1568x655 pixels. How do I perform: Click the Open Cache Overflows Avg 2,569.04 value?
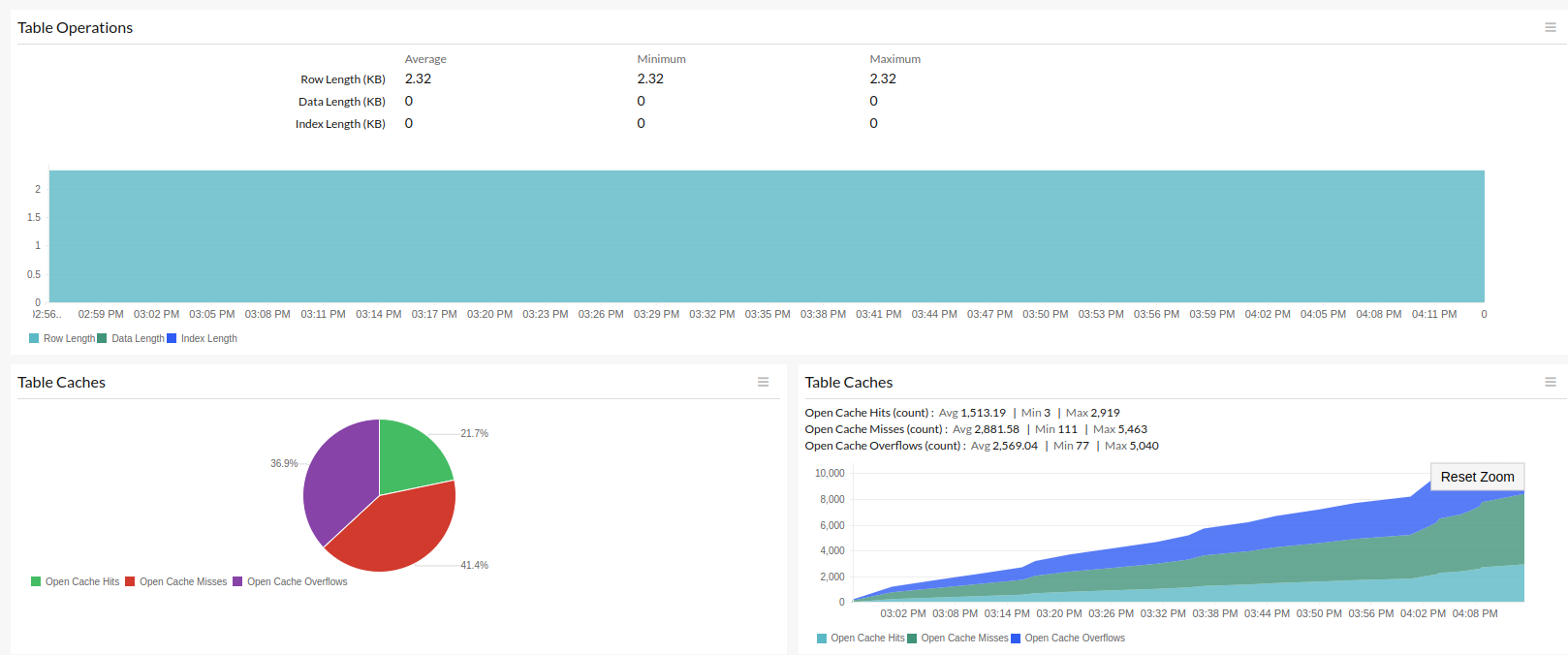(1015, 446)
